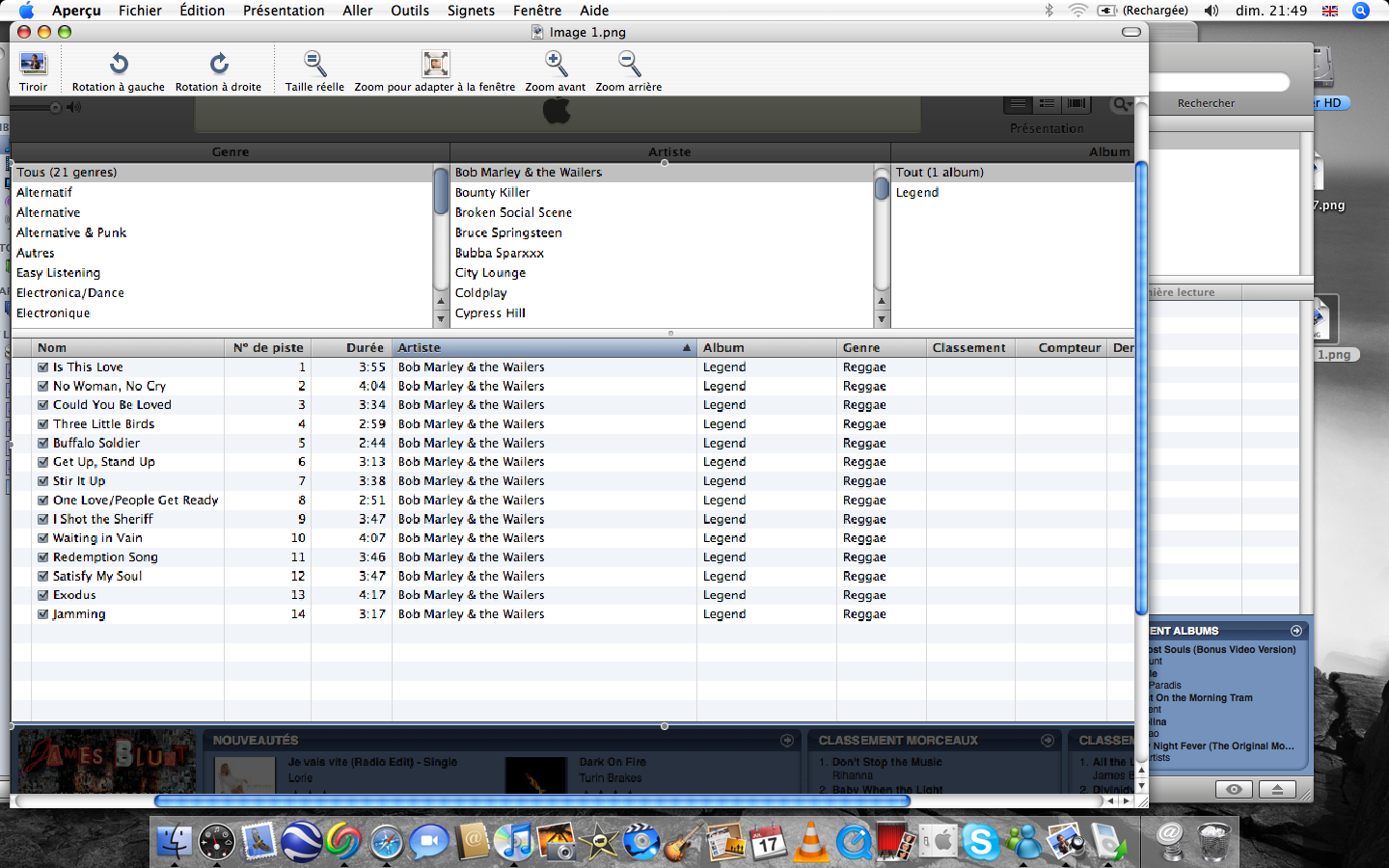Open GarageBand guitar icon in Dock
This screenshot has width=1389, height=868.
click(683, 842)
